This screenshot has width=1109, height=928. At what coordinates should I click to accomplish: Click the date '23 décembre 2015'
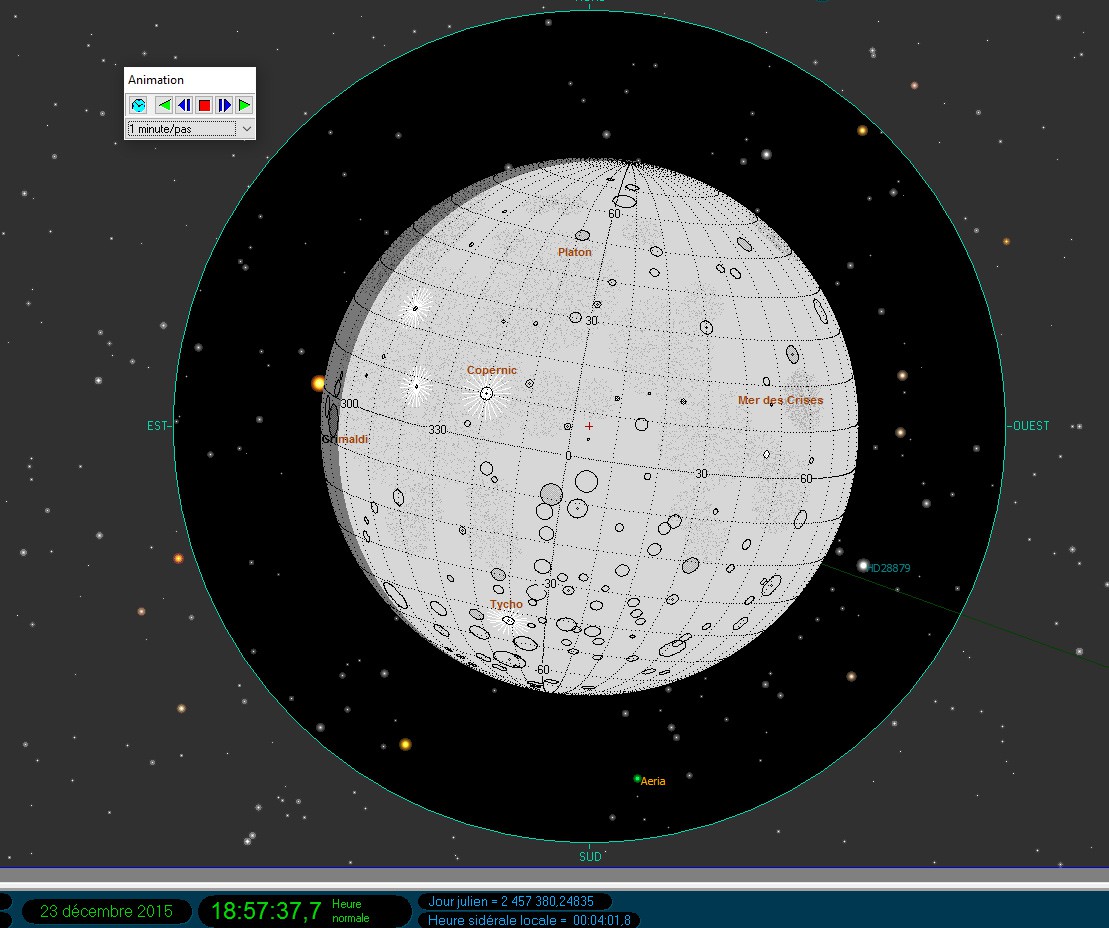(106, 911)
